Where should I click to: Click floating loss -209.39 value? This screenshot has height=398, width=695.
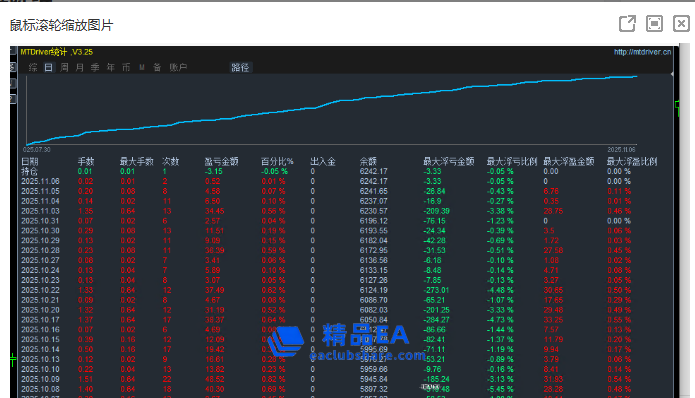click(436, 211)
